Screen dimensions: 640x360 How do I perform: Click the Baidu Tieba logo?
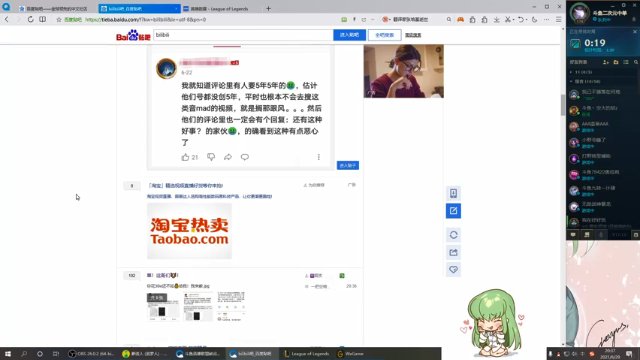(133, 35)
